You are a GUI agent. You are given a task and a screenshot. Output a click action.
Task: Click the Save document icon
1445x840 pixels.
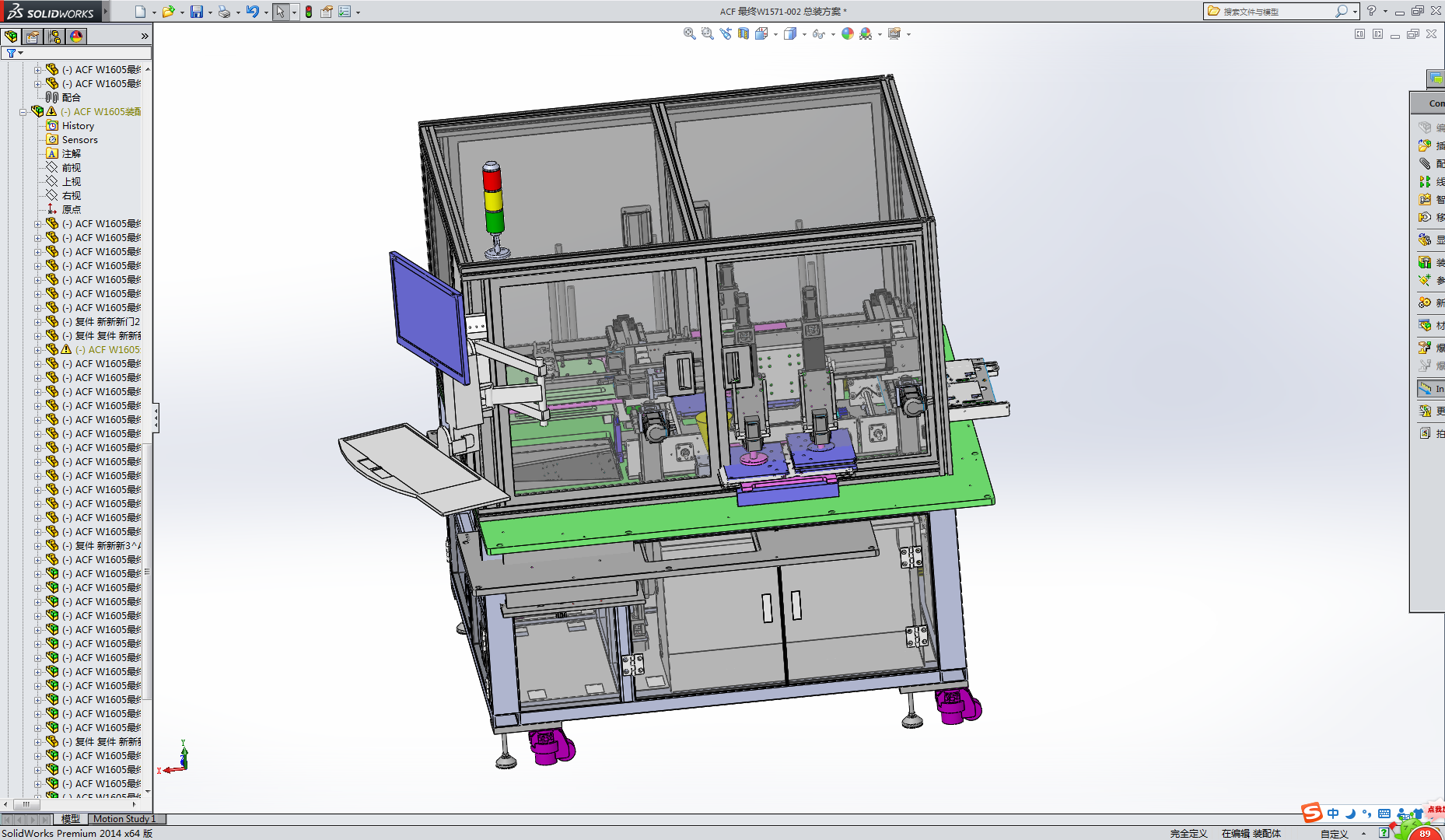(x=197, y=12)
